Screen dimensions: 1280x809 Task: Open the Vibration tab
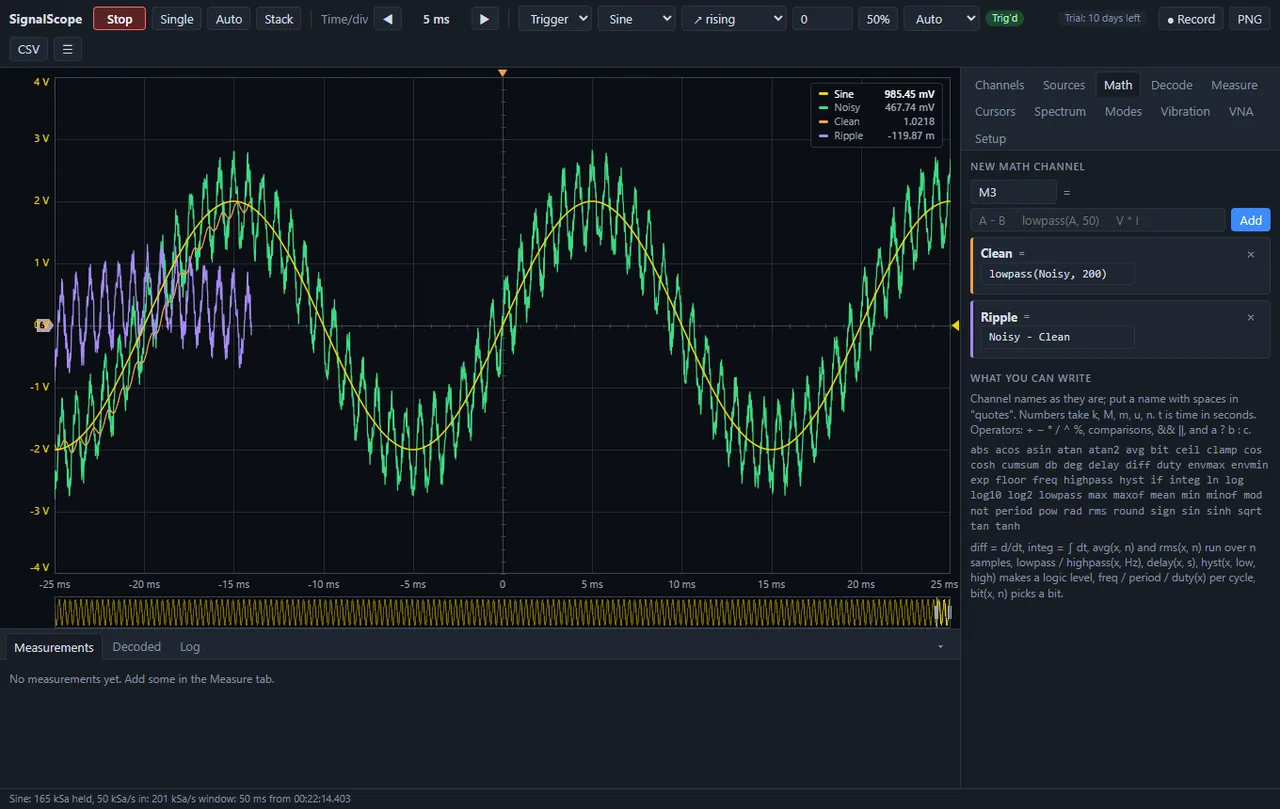1185,112
